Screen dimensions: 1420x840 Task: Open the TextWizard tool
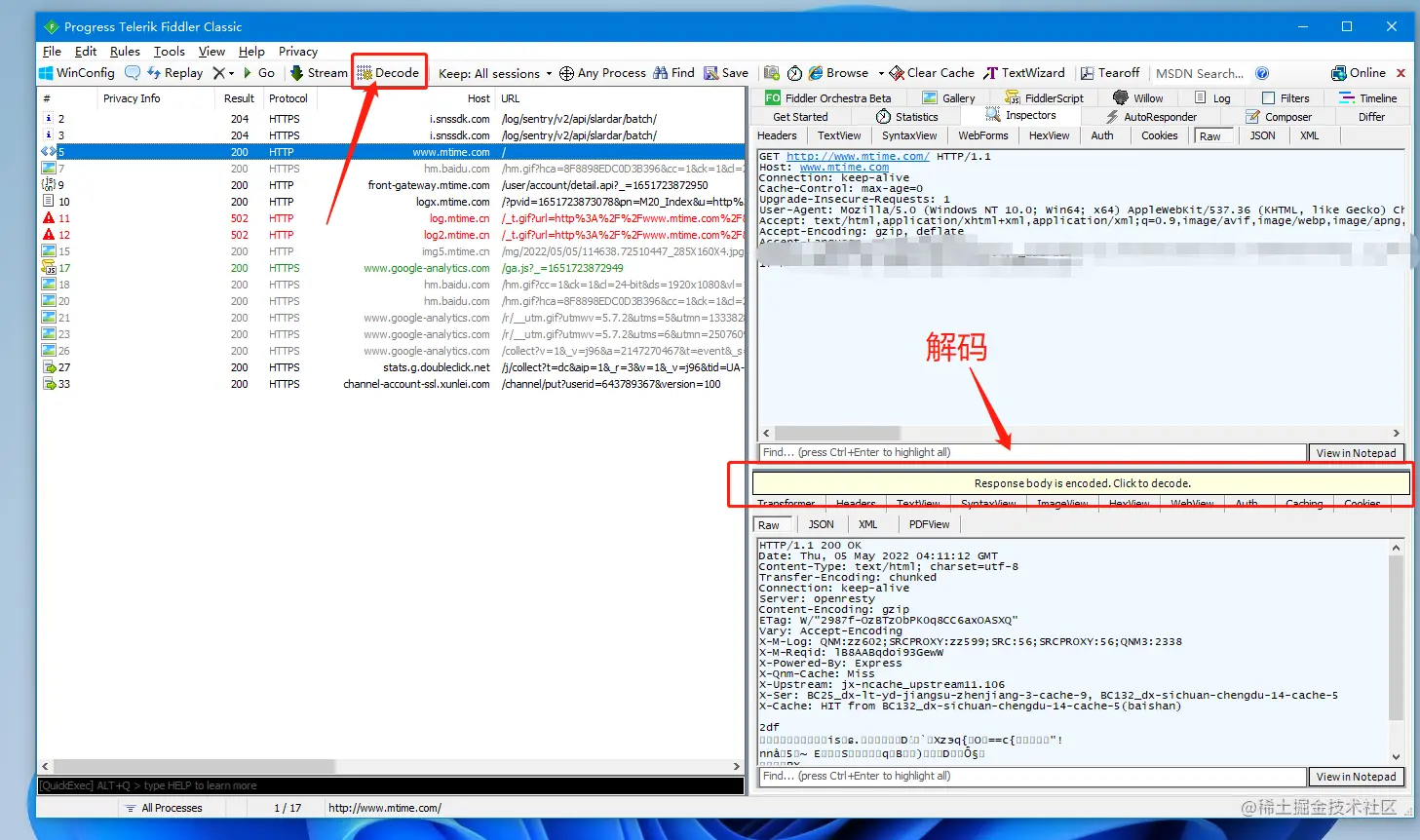[x=1024, y=73]
